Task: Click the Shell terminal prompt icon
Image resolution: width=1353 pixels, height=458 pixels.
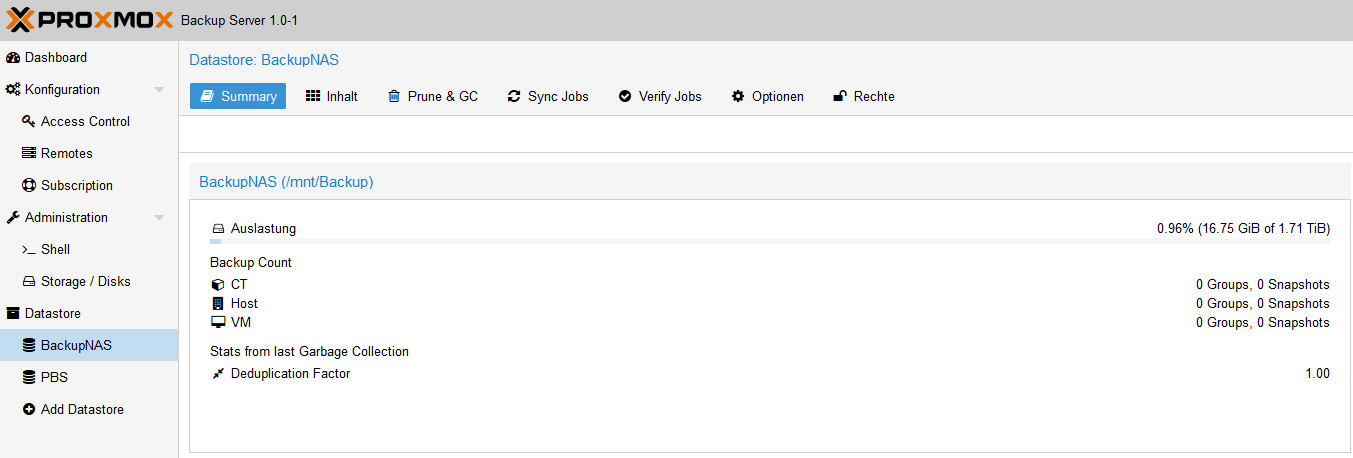Action: [x=29, y=250]
